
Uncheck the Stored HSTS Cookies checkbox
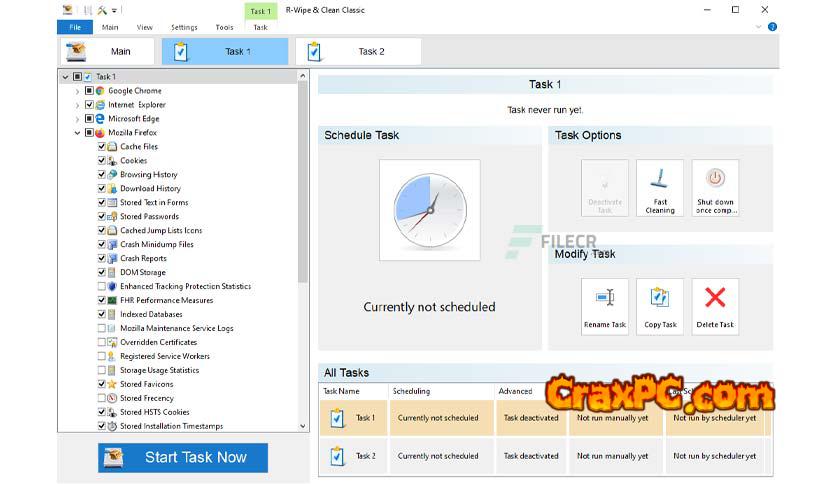click(x=101, y=412)
